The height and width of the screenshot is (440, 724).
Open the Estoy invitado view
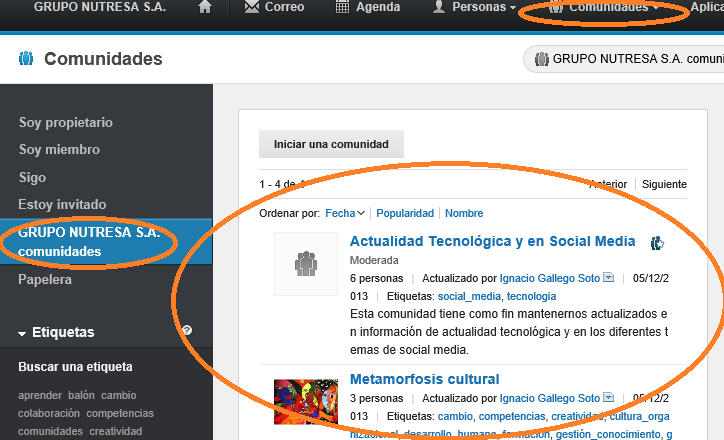62,205
